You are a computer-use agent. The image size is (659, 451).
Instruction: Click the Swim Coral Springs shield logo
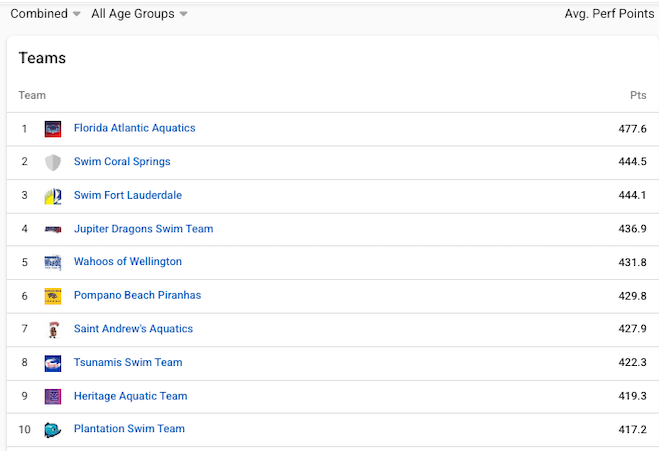tap(53, 162)
